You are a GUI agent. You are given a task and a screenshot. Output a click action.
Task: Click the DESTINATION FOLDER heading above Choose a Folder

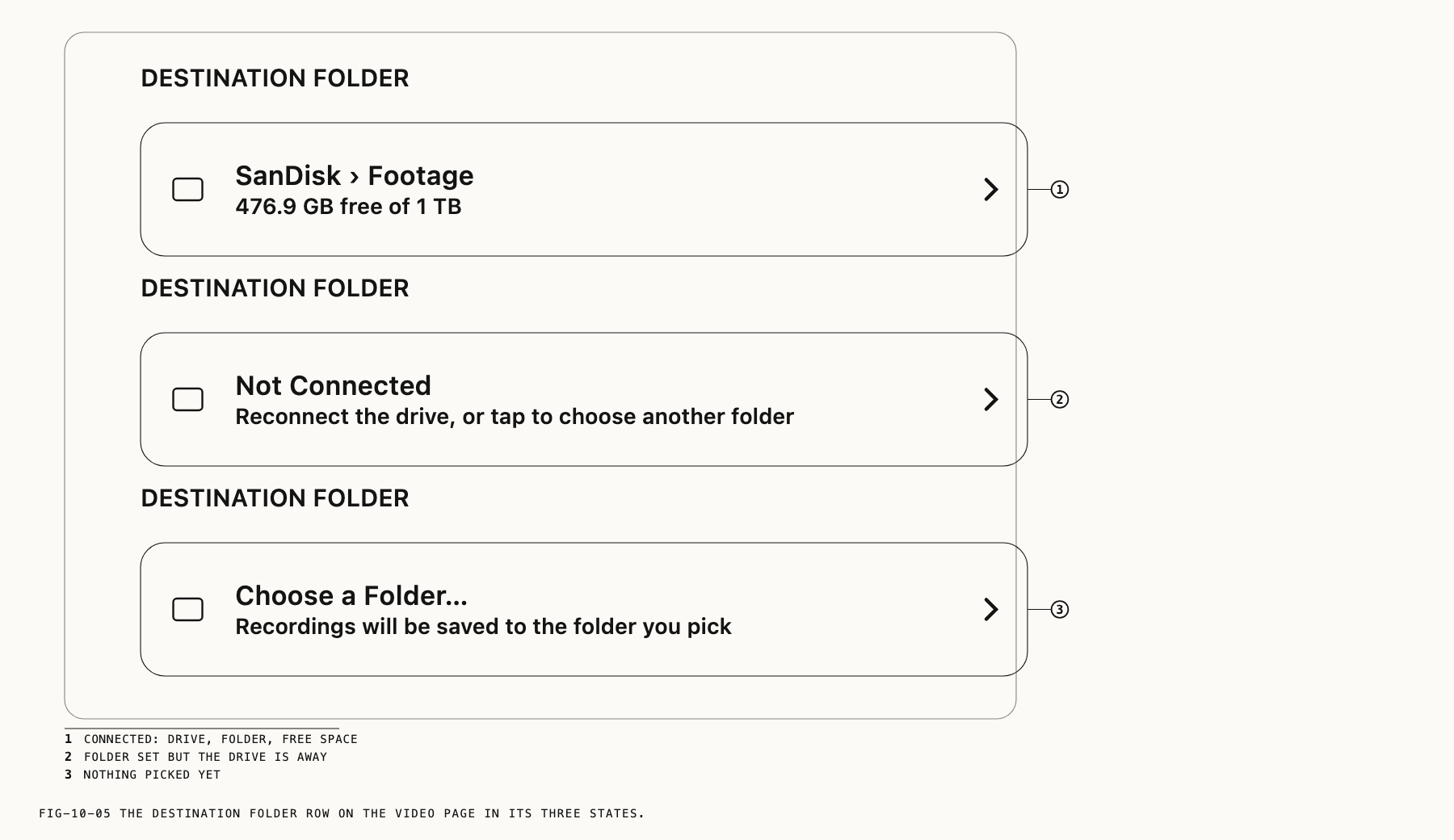click(x=275, y=498)
